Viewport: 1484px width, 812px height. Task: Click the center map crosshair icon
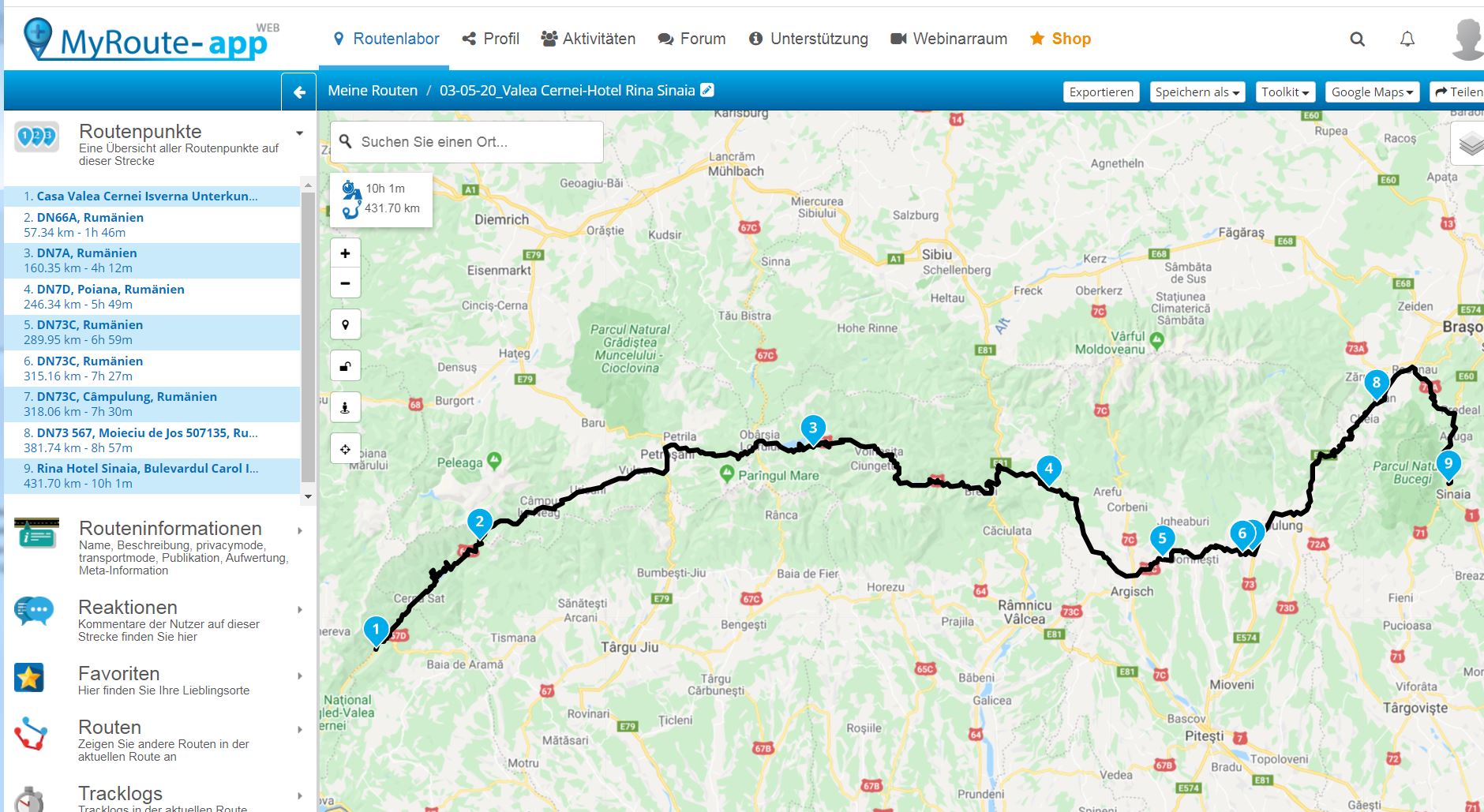(x=345, y=449)
